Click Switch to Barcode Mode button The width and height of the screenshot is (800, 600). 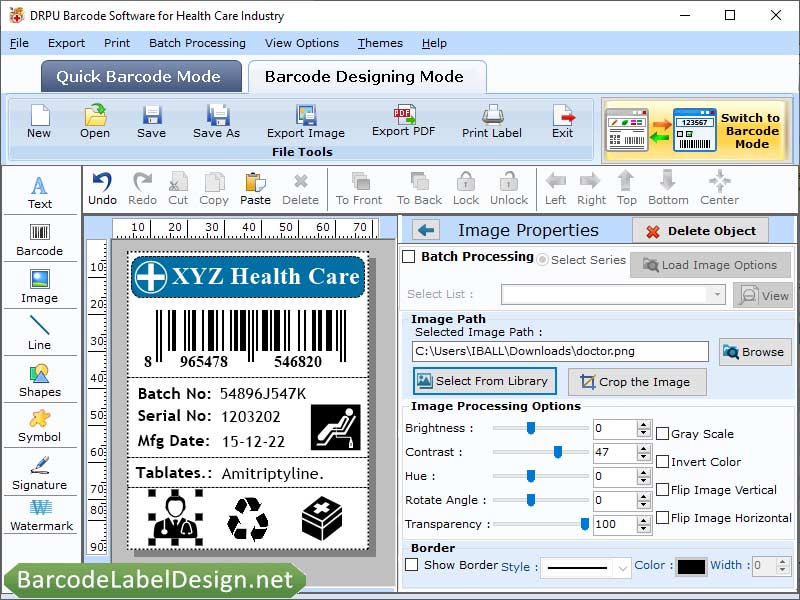697,131
